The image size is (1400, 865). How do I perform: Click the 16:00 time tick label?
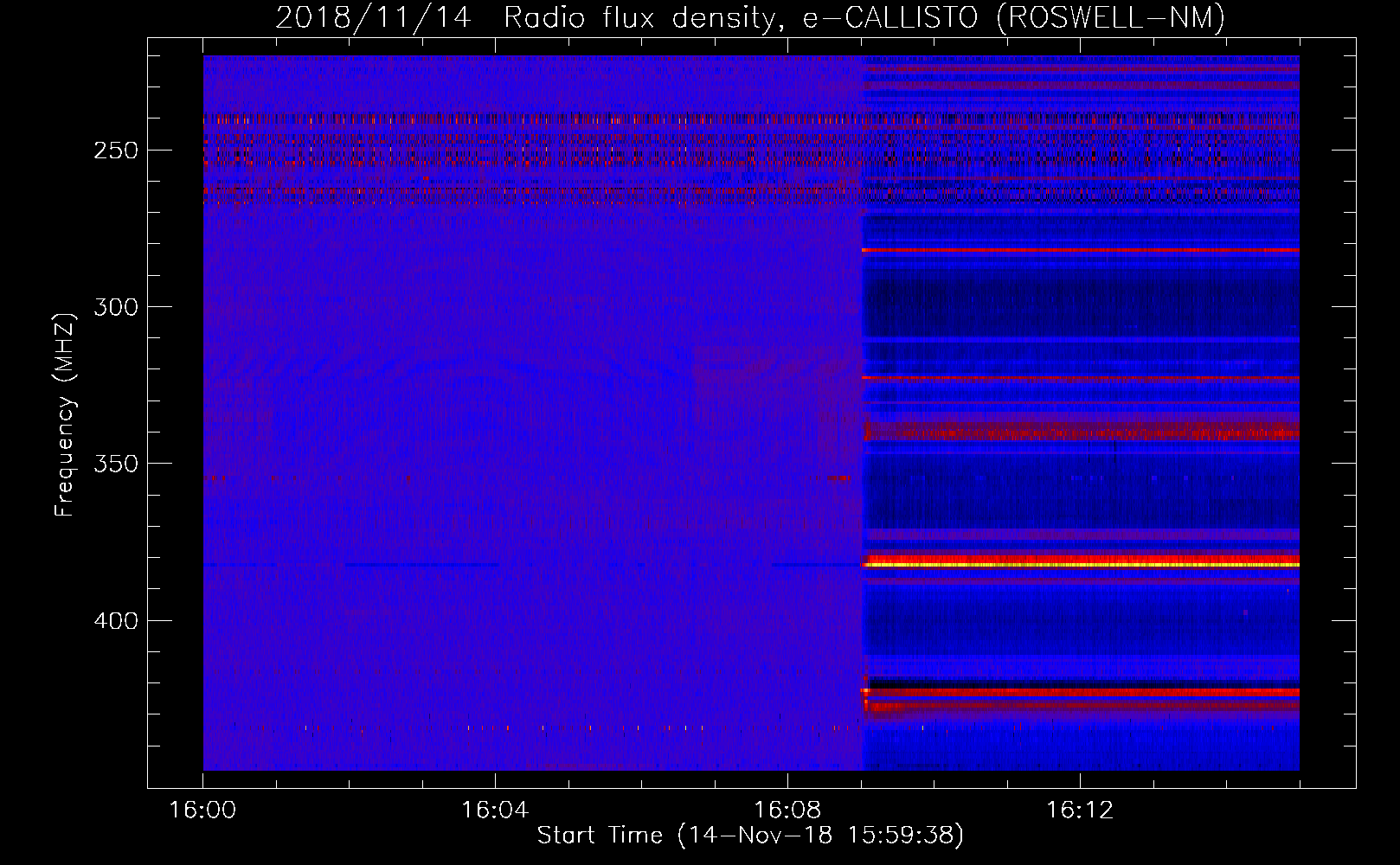click(x=202, y=810)
